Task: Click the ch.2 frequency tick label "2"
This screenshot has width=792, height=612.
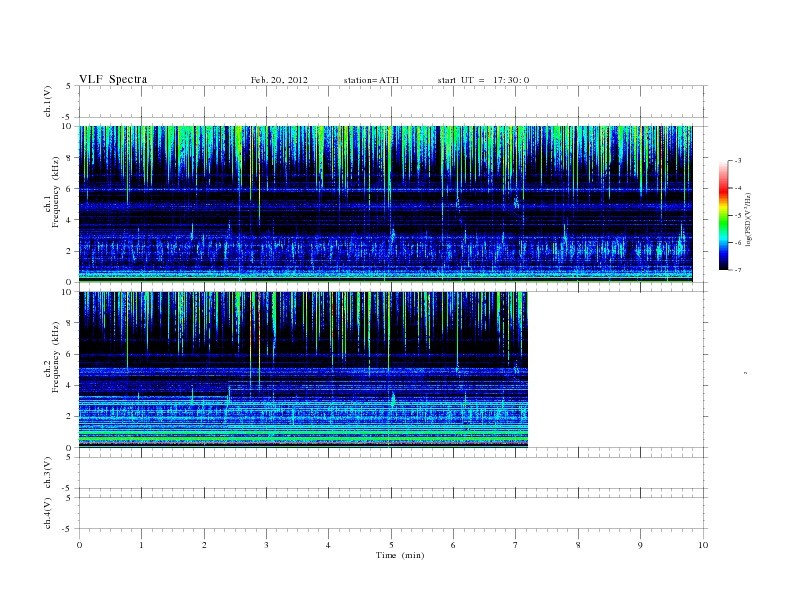Action: (69, 417)
